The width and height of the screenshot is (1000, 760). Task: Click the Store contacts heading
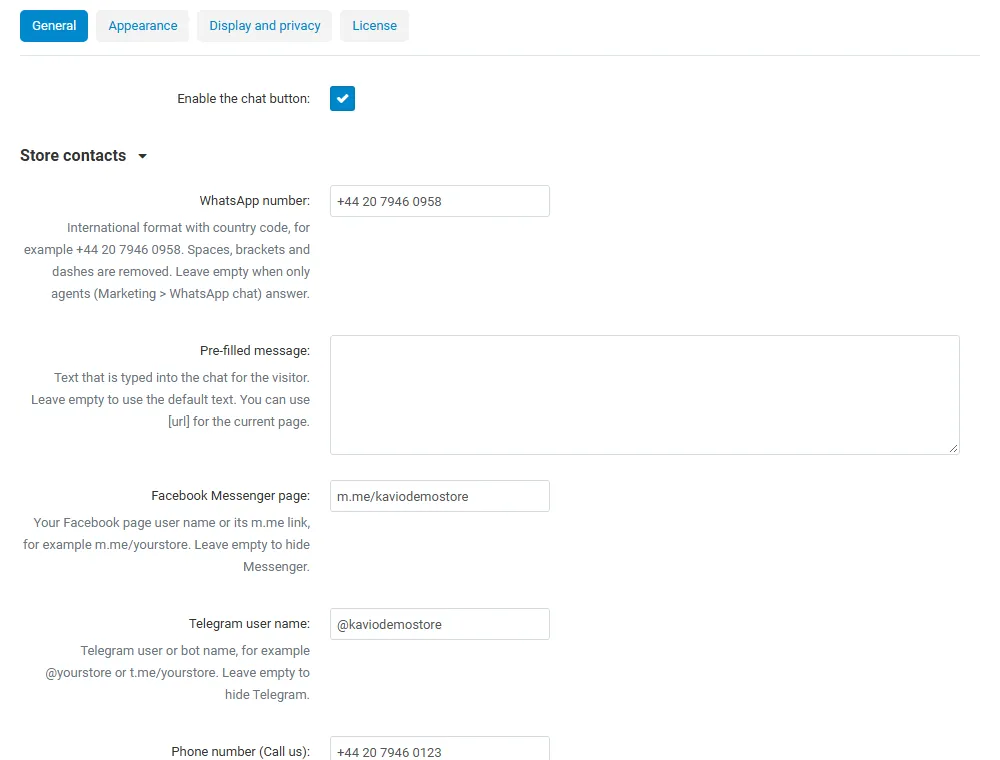coord(73,156)
